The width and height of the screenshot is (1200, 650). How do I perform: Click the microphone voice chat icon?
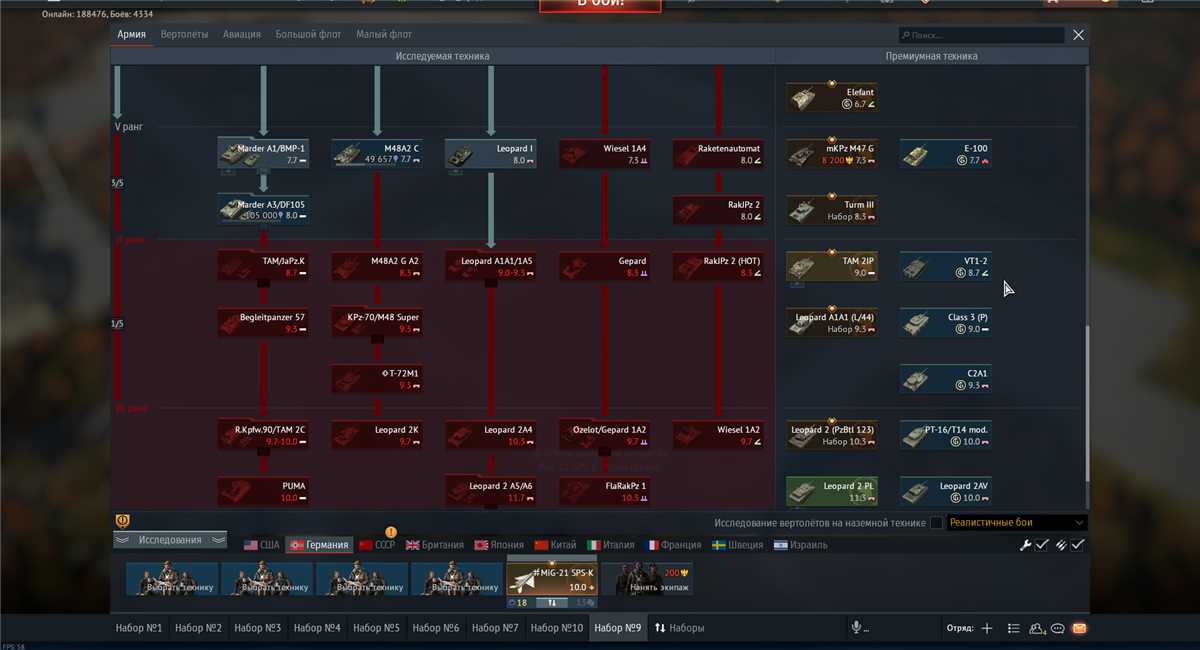click(x=856, y=628)
